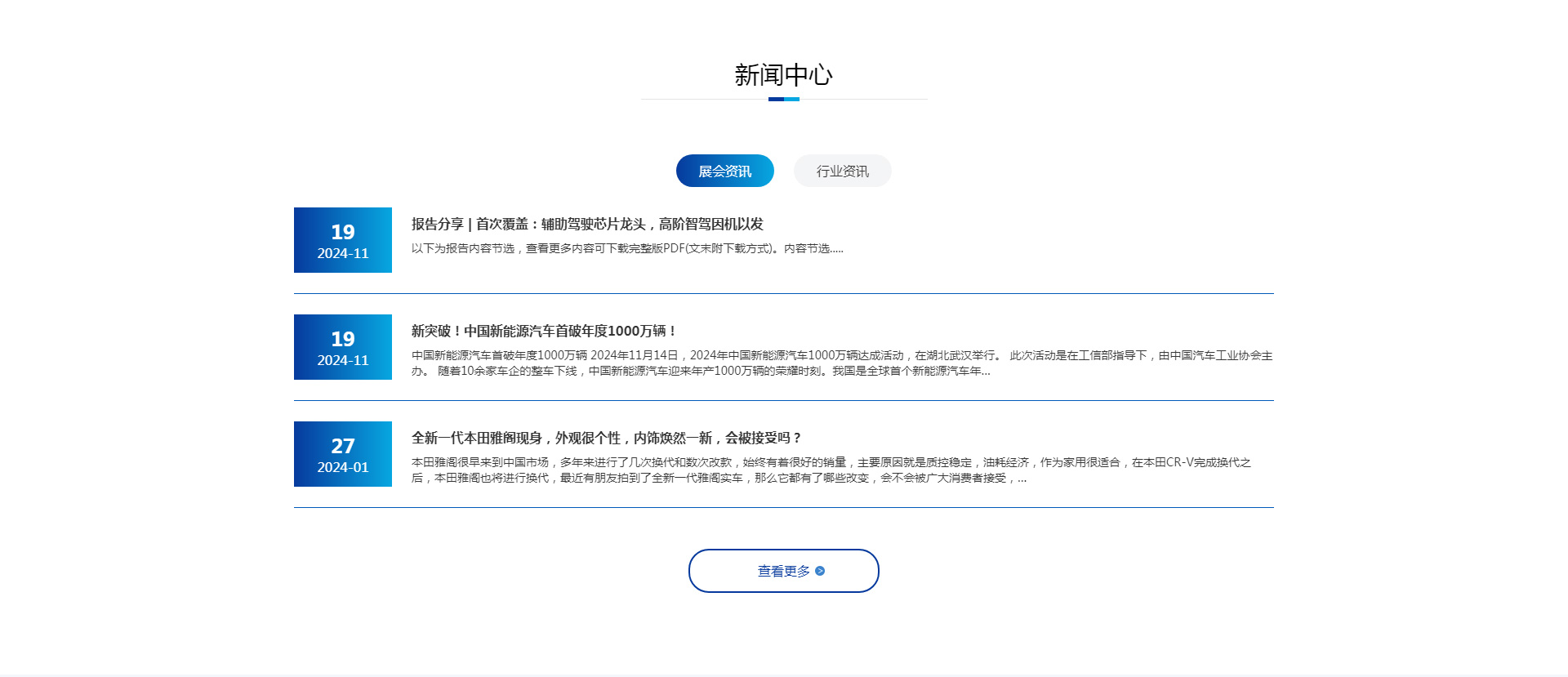Click the divider line below 辅助驾驶芯片 article
1568x677 pixels.
click(783, 293)
